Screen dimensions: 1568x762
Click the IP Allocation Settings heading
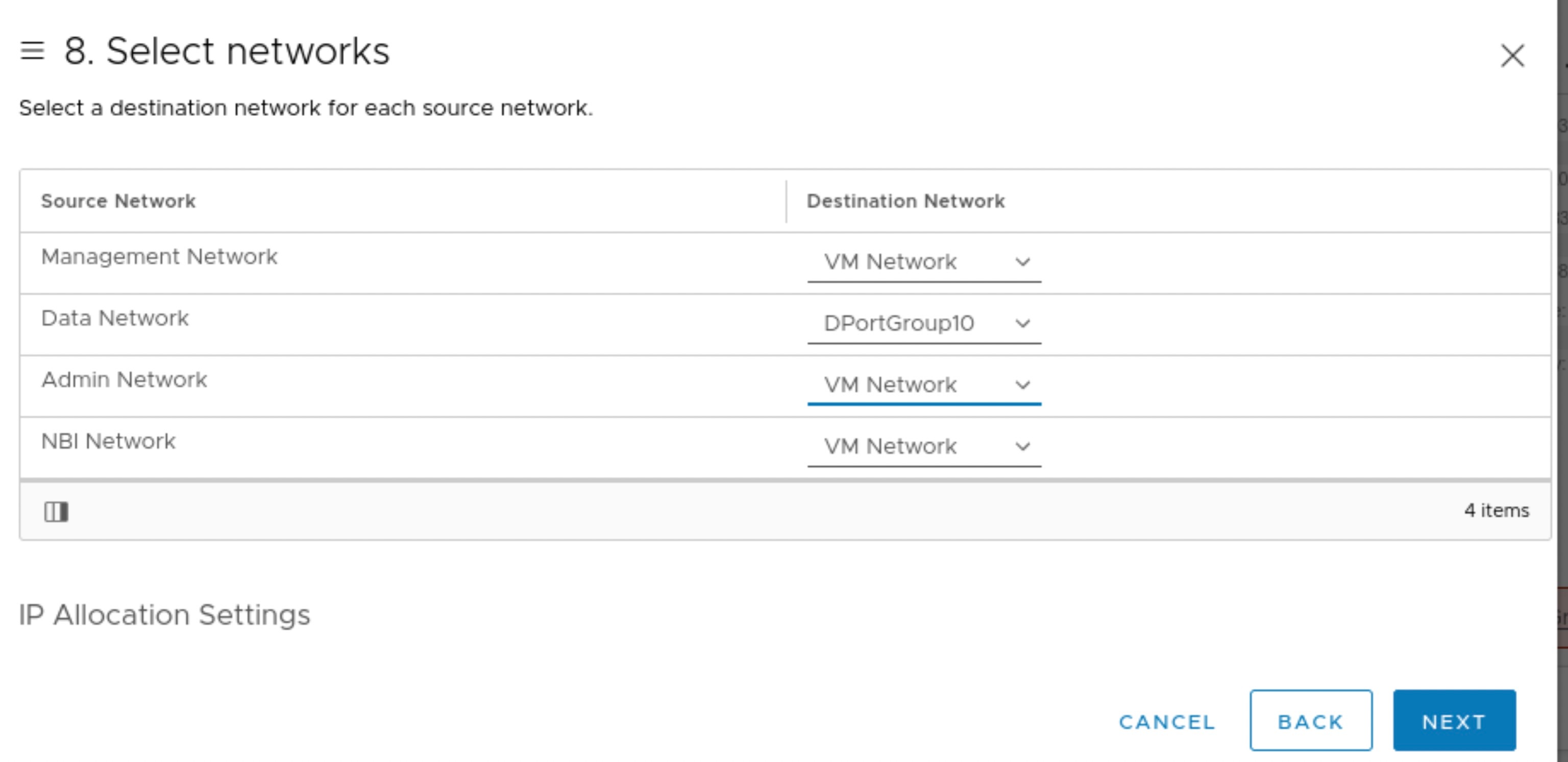coord(164,614)
